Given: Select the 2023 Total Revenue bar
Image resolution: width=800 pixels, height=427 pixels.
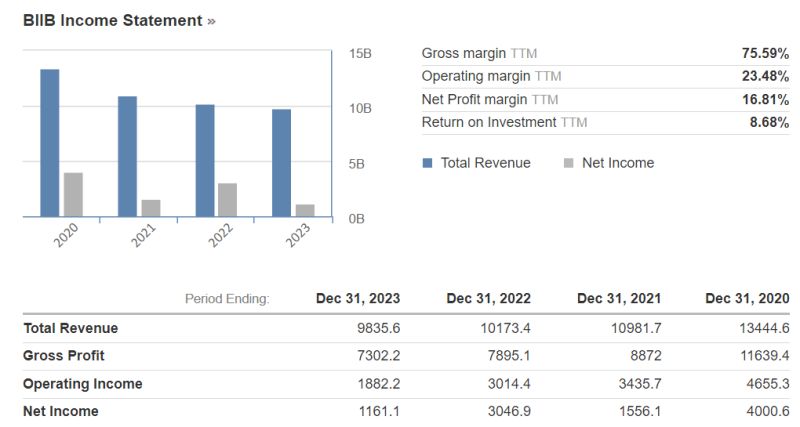Looking at the screenshot, I should click(x=282, y=163).
